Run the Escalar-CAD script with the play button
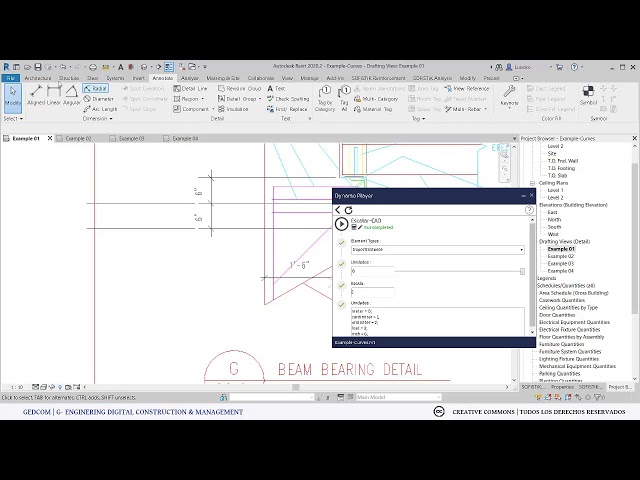Viewport: 640px width, 480px height. (341, 224)
